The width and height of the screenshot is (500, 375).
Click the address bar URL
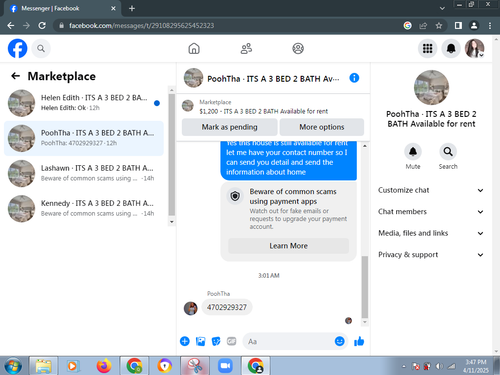pos(142,25)
